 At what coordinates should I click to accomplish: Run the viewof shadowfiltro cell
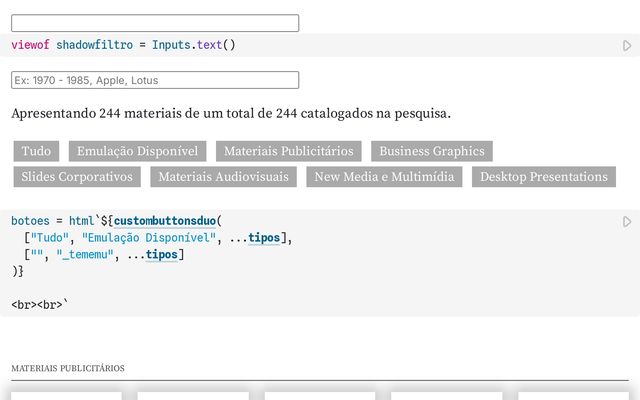point(627,46)
